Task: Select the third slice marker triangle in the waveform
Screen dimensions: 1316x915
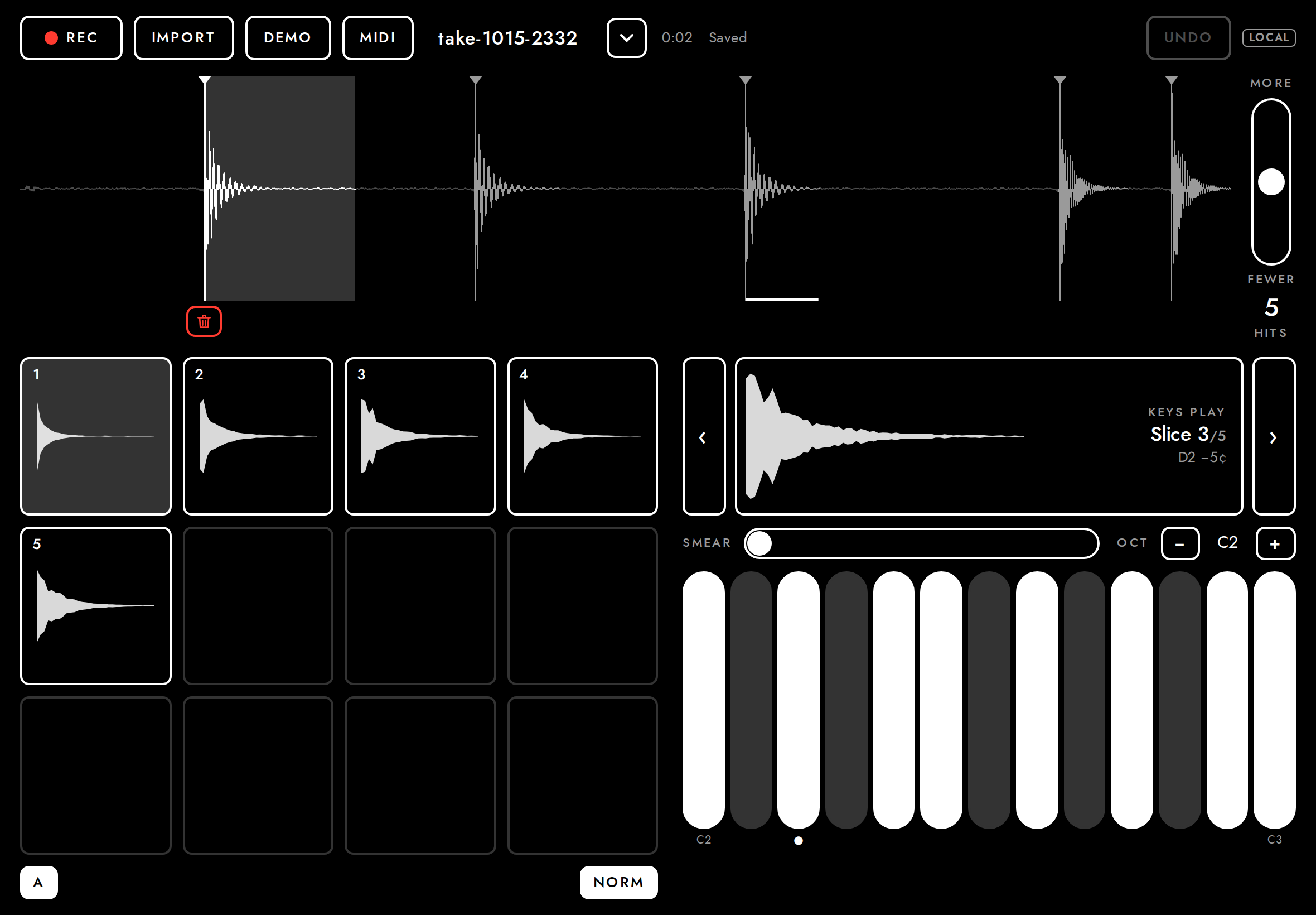Action: click(x=746, y=80)
